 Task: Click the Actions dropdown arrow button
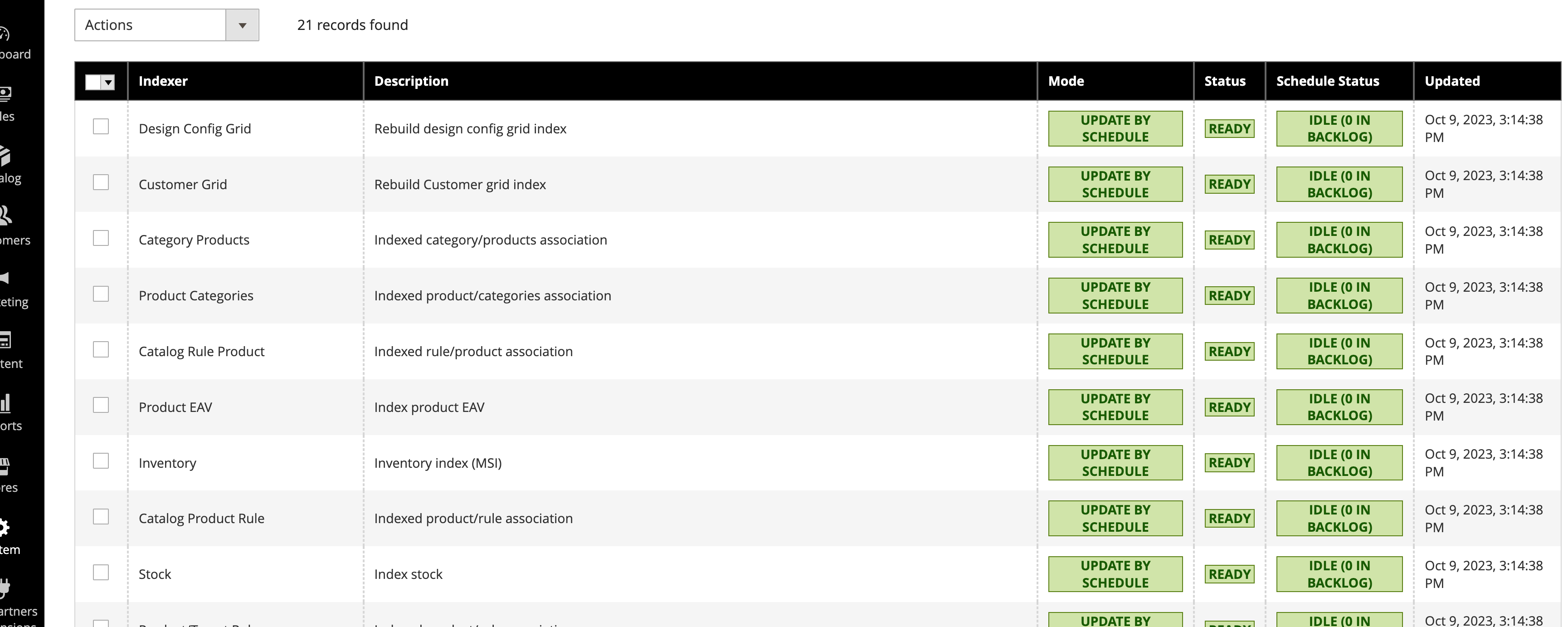[x=242, y=25]
